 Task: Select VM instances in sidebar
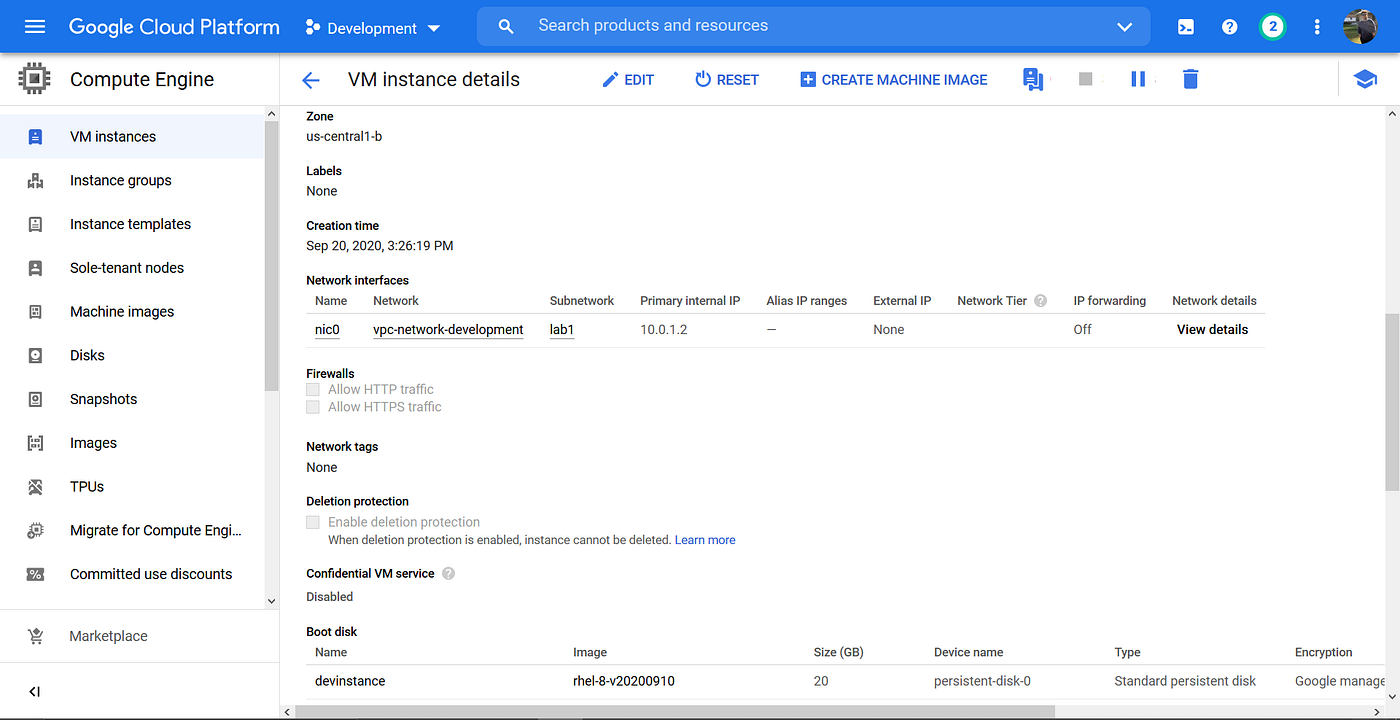point(132,137)
